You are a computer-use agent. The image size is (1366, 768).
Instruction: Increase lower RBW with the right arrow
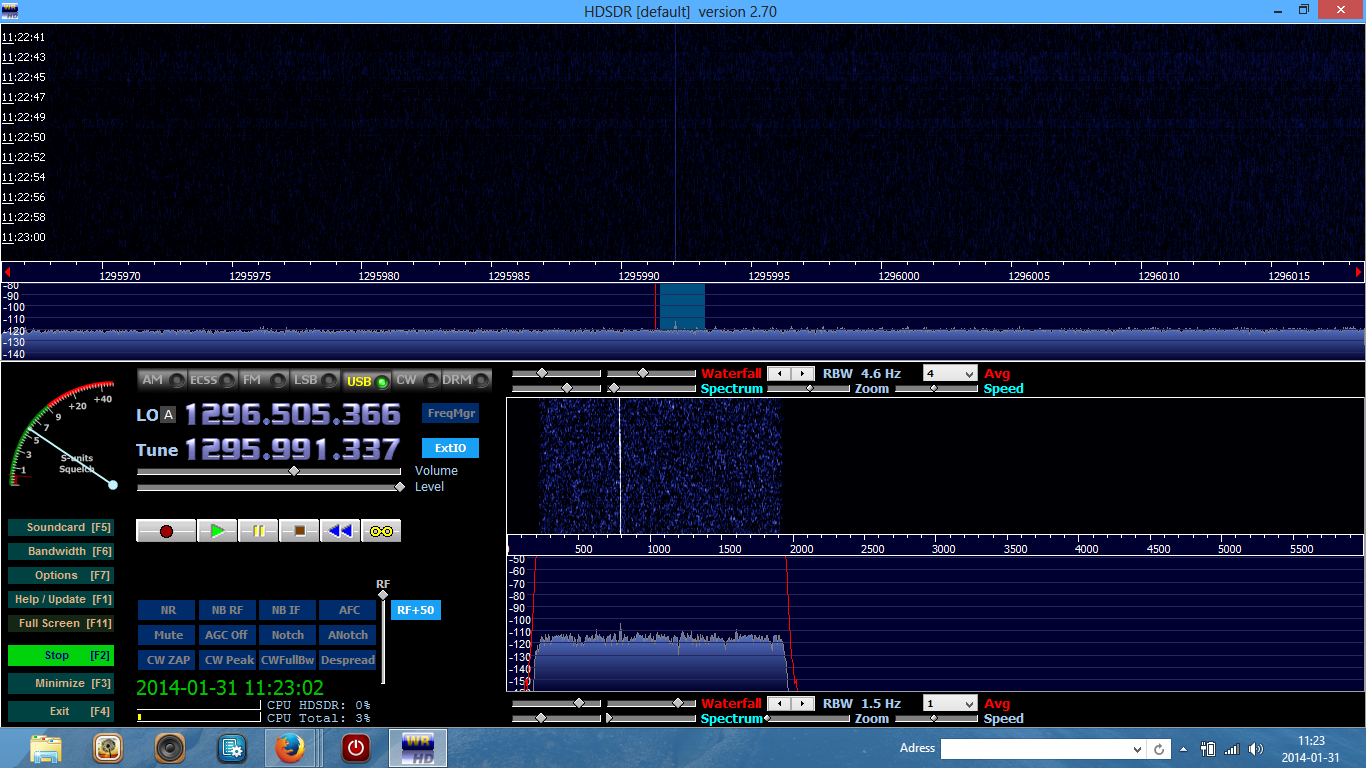pos(802,703)
